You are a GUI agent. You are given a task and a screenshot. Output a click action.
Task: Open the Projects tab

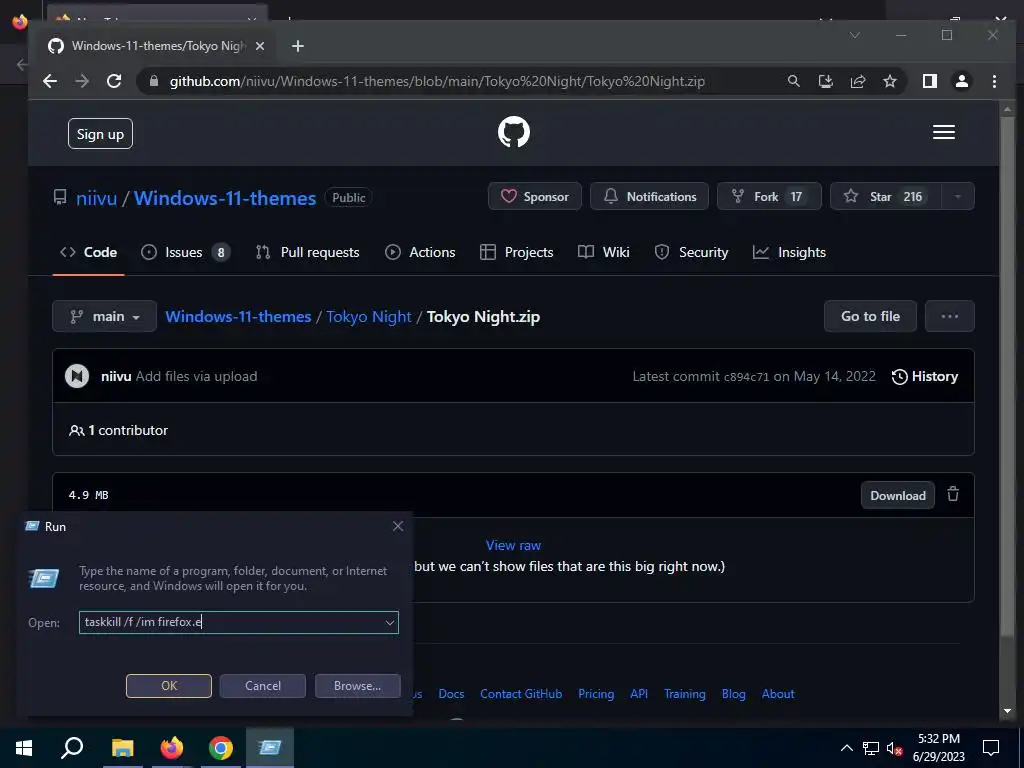click(x=516, y=252)
